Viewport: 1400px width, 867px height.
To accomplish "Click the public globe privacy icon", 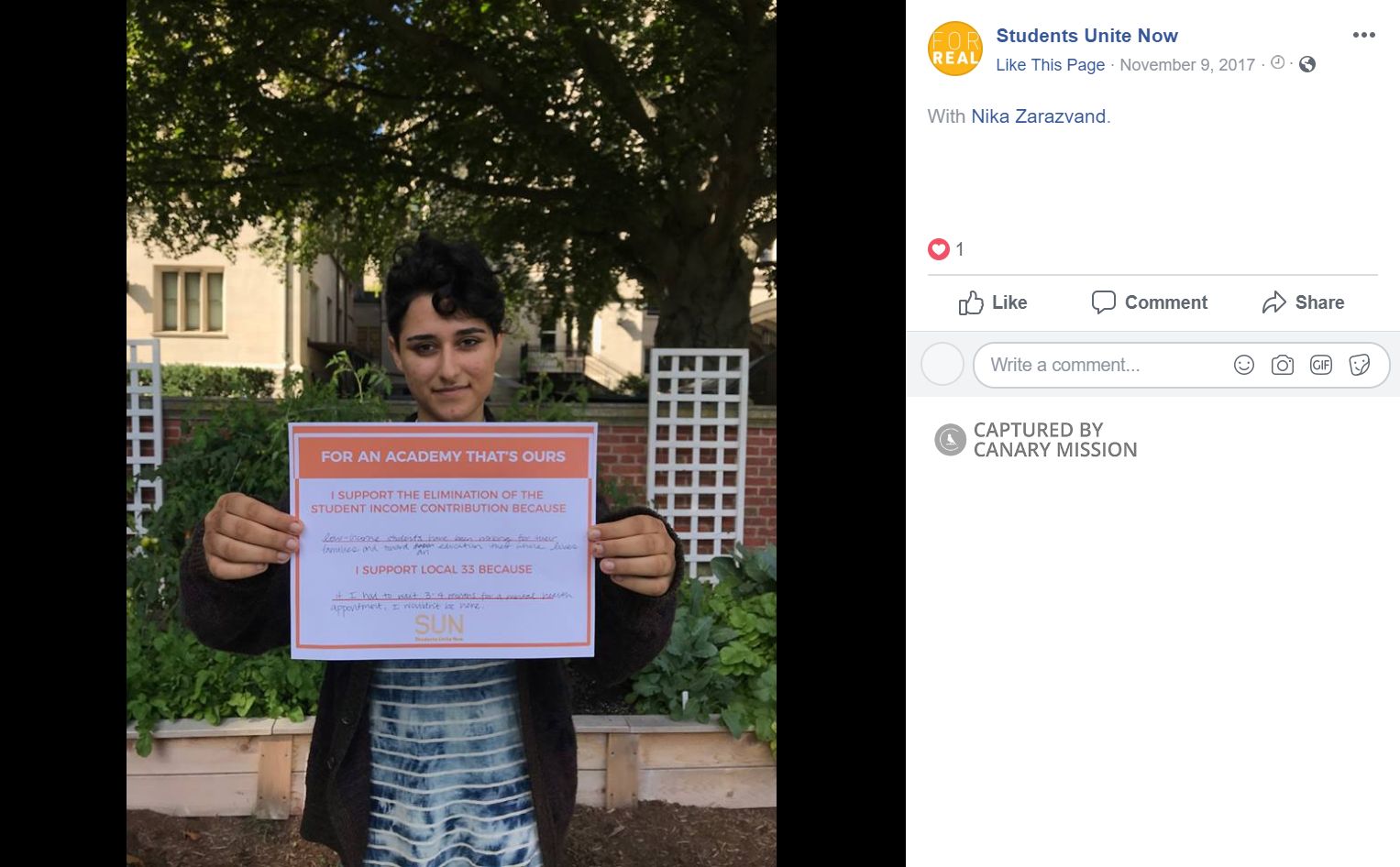I will point(1307,64).
